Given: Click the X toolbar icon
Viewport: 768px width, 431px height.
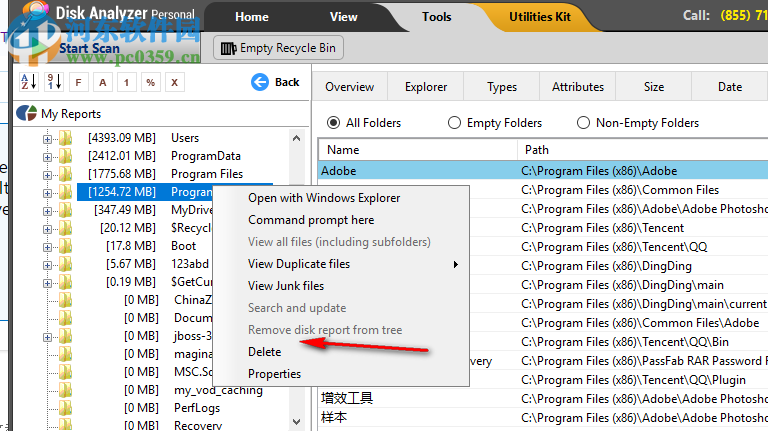Looking at the screenshot, I should point(174,82).
